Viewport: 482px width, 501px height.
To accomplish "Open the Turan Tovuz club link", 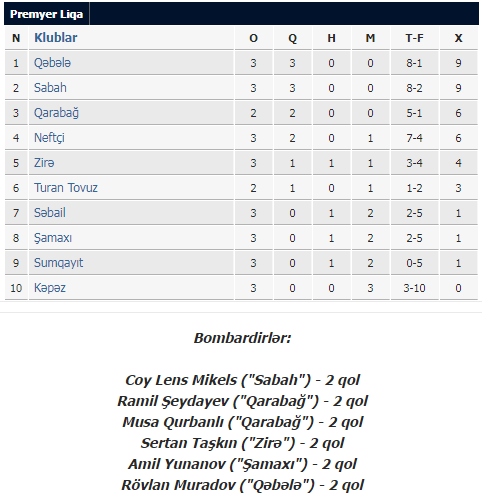I will coord(66,188).
